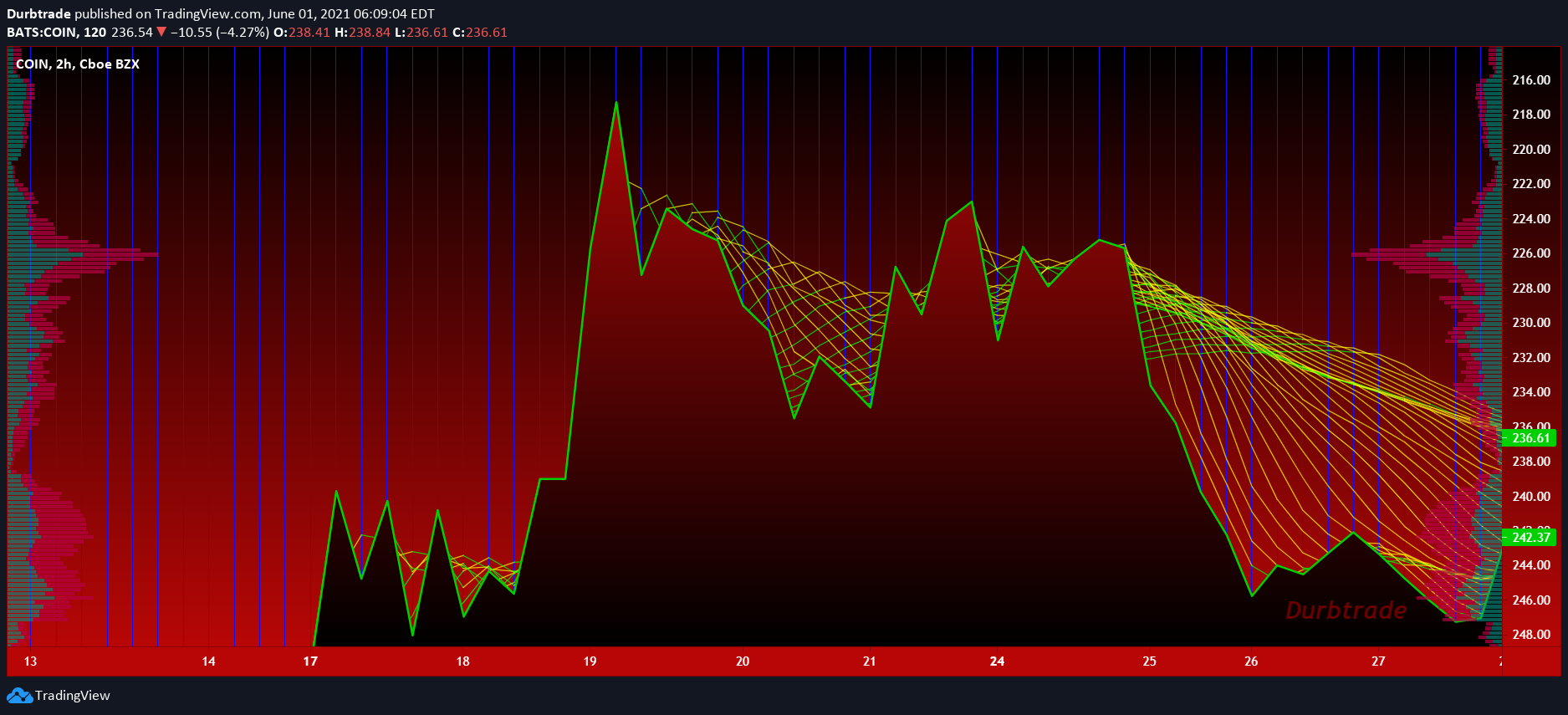Click the 224.00 price axis label
This screenshot has width=1568, height=715.
point(1531,219)
